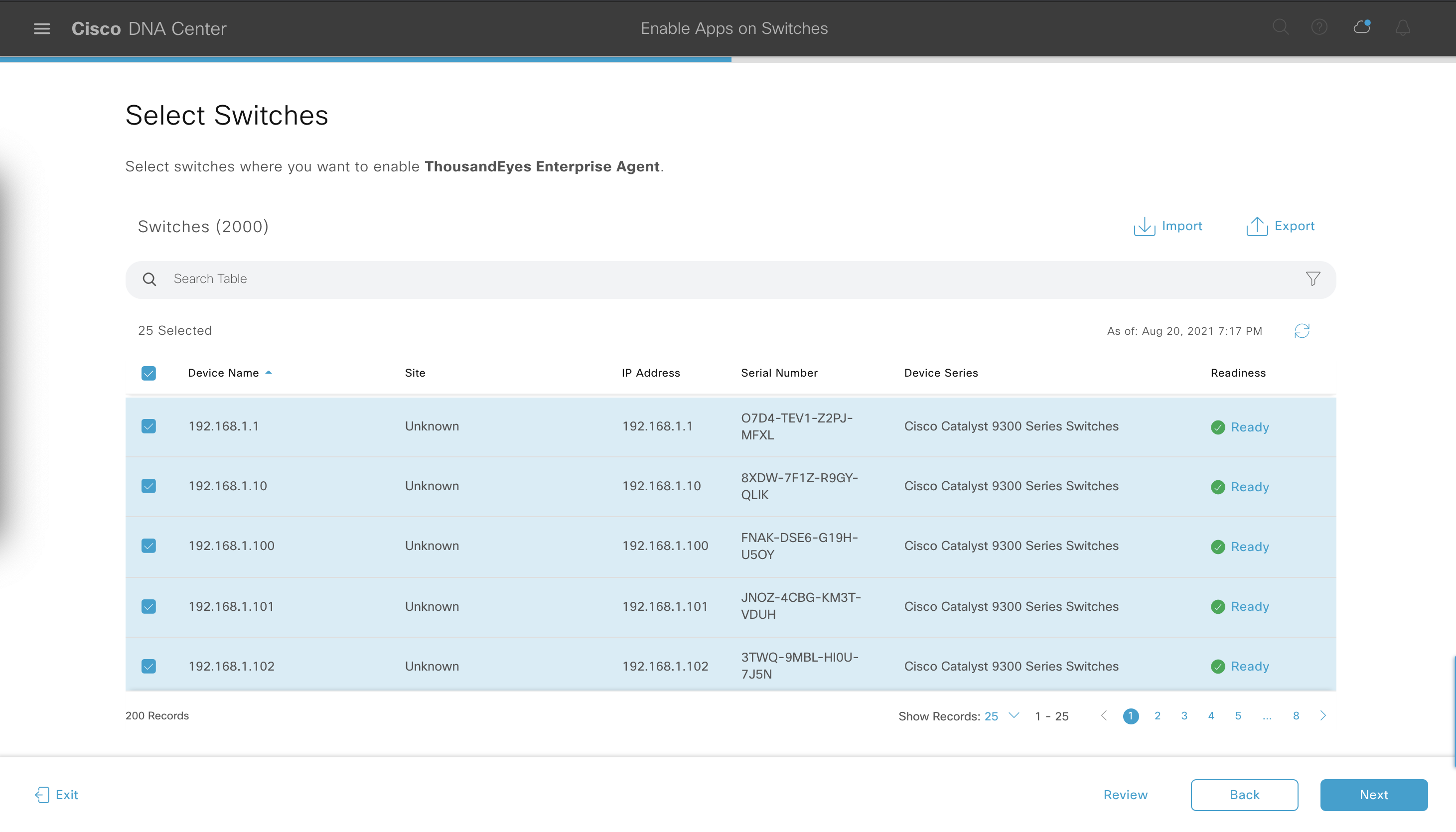Click the cloud status icon

(1362, 27)
